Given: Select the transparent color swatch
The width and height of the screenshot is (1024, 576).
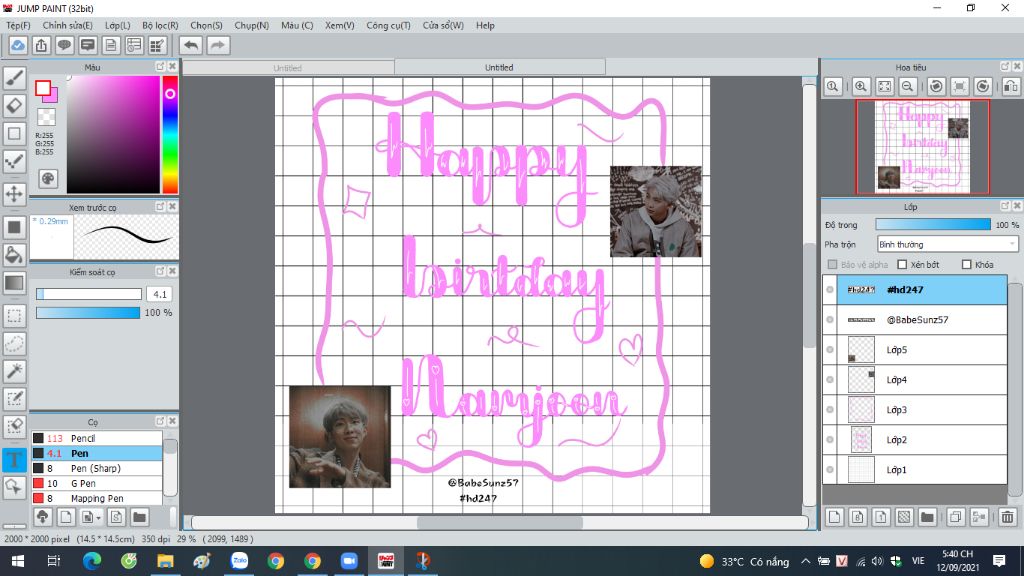Looking at the screenshot, I should pyautogui.click(x=46, y=117).
